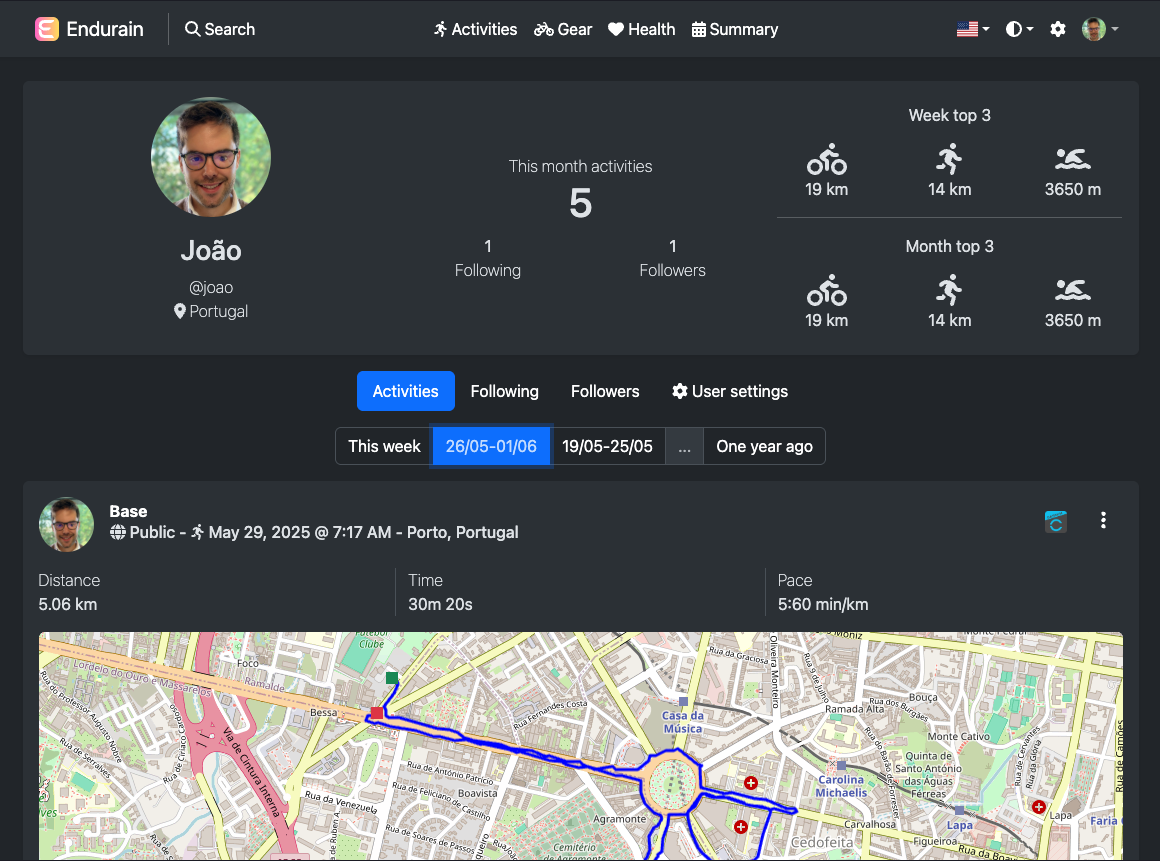The height and width of the screenshot is (861, 1160).
Task: Click the 5.06 km distance value
Action: (67, 604)
